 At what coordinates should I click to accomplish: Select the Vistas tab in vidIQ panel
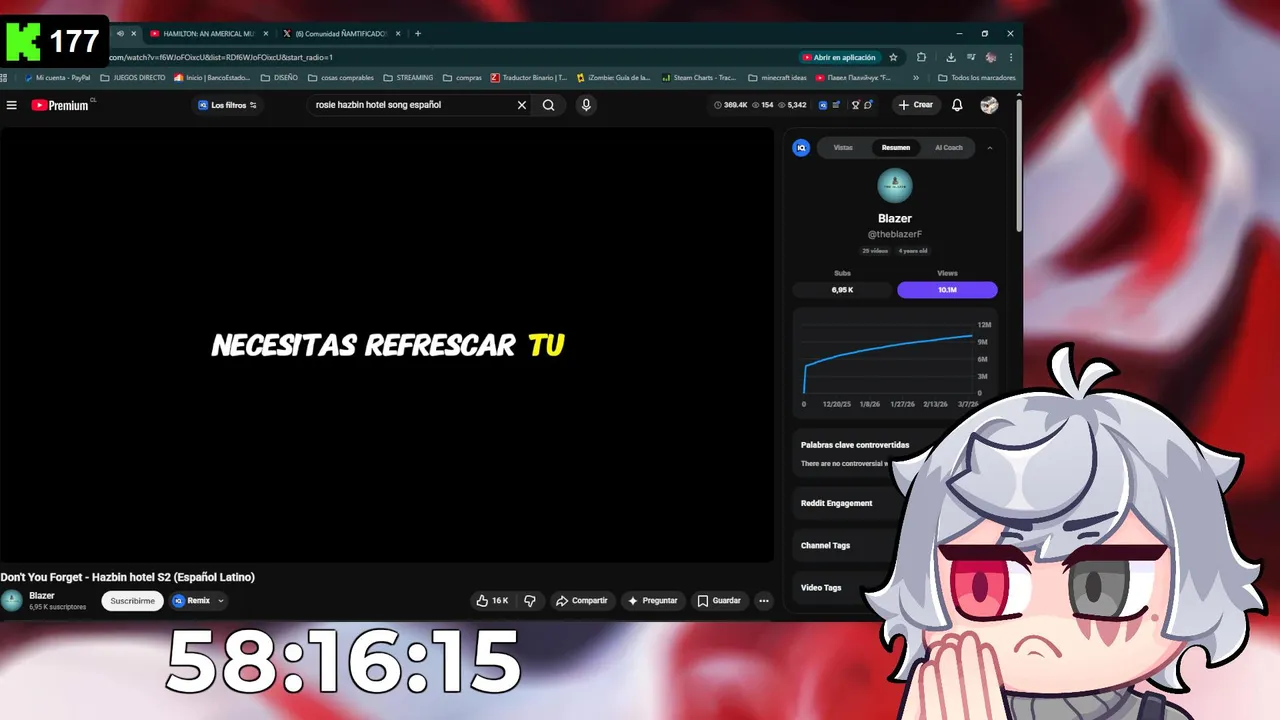(843, 147)
